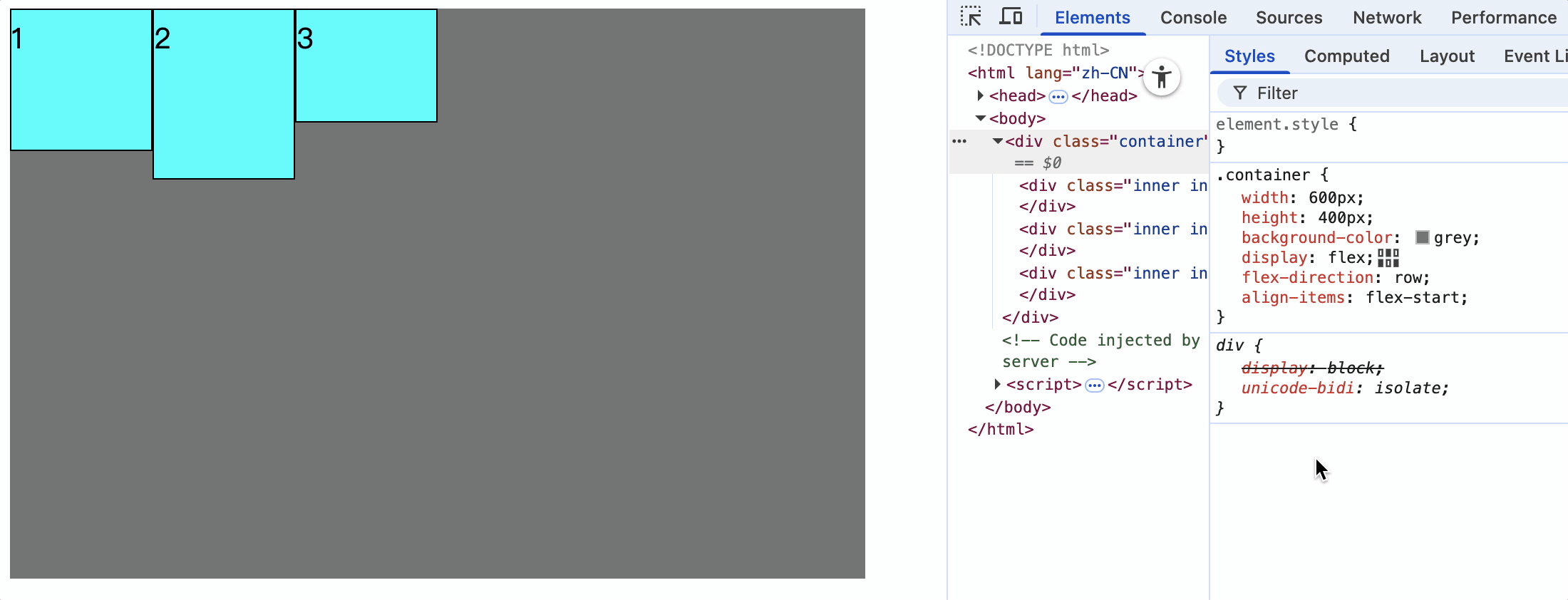1568x600 pixels.
Task: Open the accessibility floating button
Action: [1162, 77]
